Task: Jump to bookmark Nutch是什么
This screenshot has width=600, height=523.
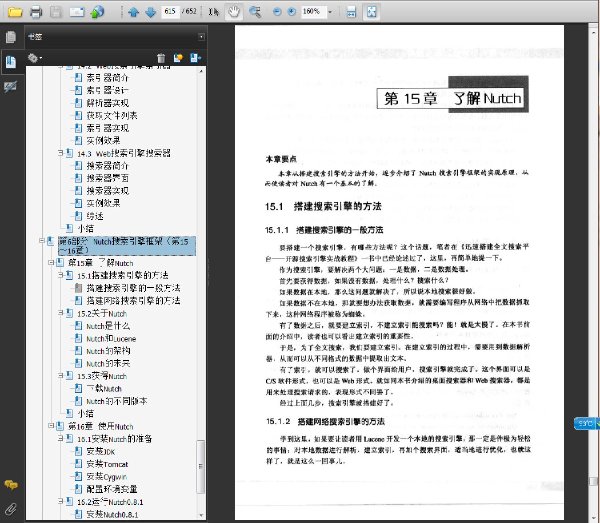Action: pyautogui.click(x=108, y=326)
